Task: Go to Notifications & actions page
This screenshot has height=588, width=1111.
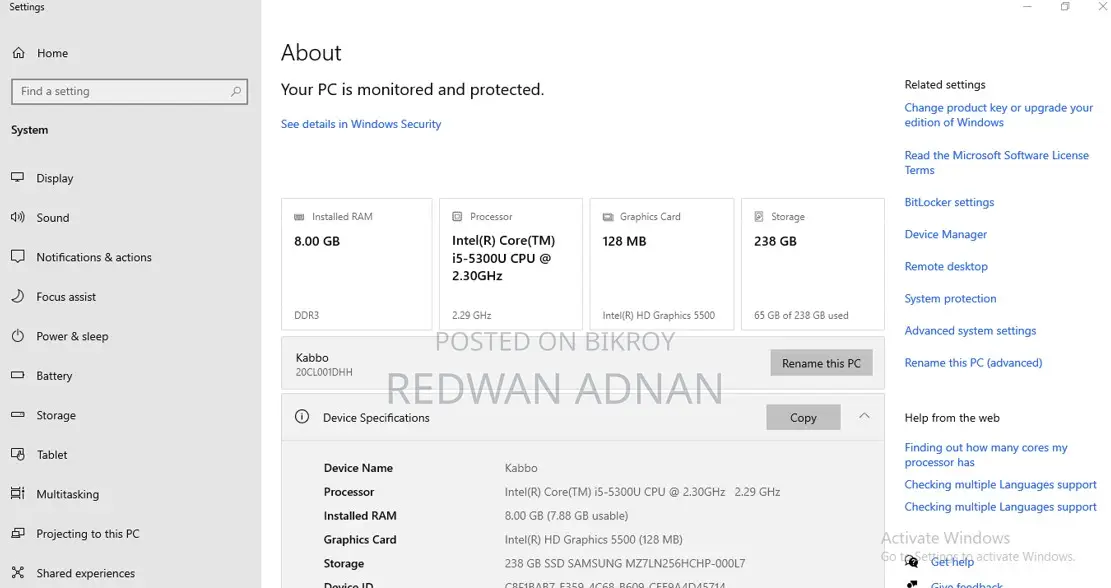Action: [94, 258]
